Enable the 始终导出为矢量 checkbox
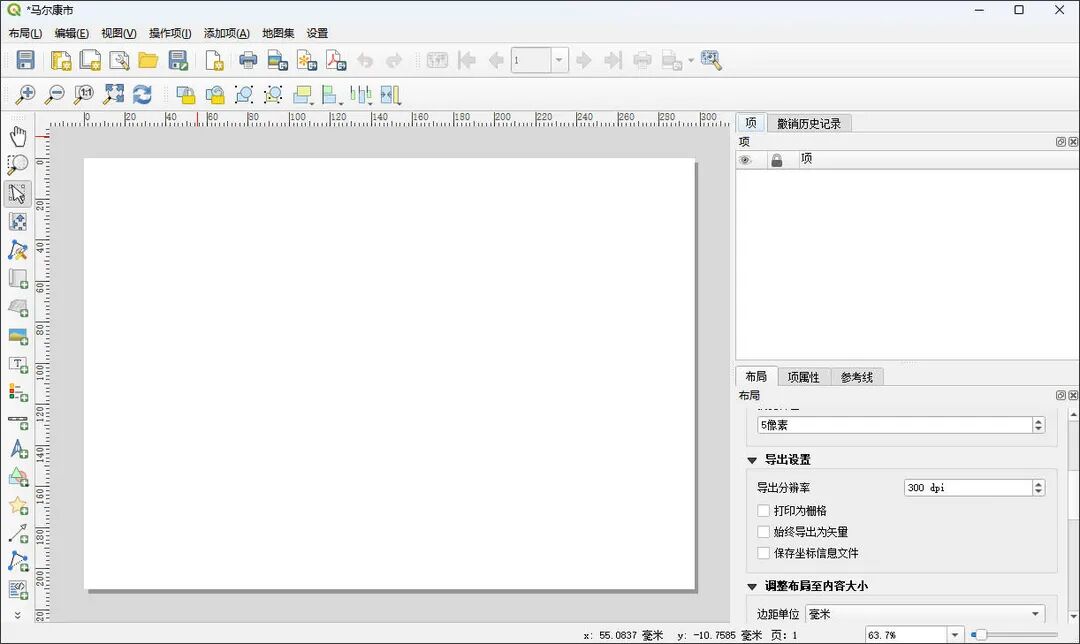 coord(763,532)
